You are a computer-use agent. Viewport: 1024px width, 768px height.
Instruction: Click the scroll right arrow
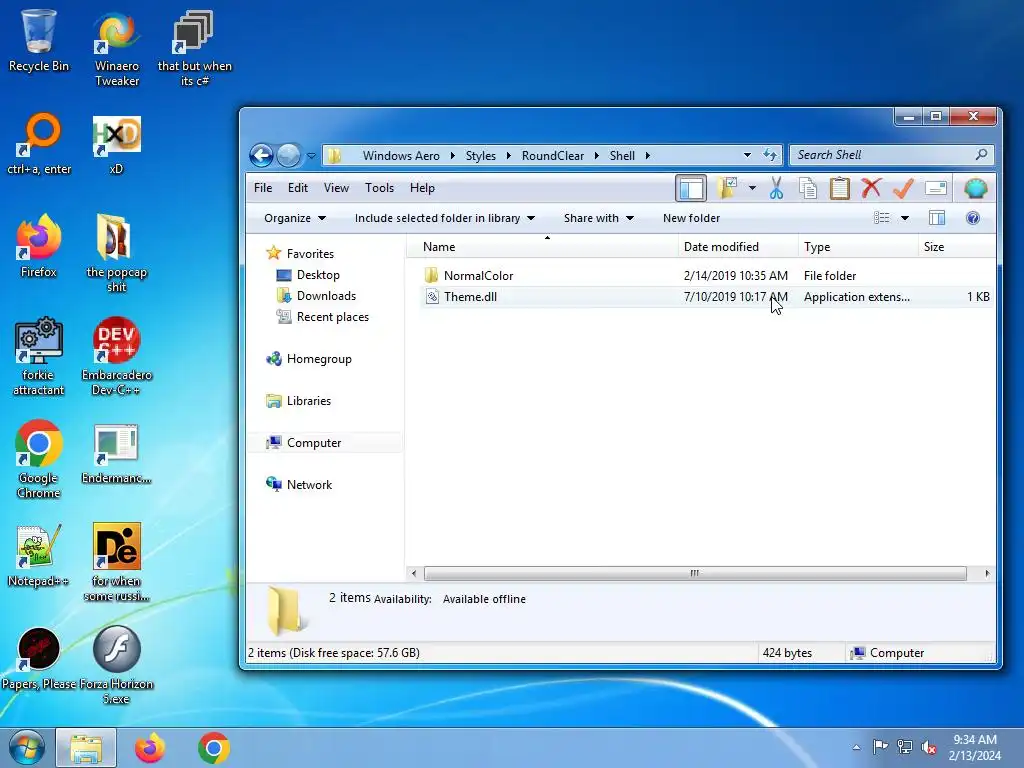tap(987, 573)
